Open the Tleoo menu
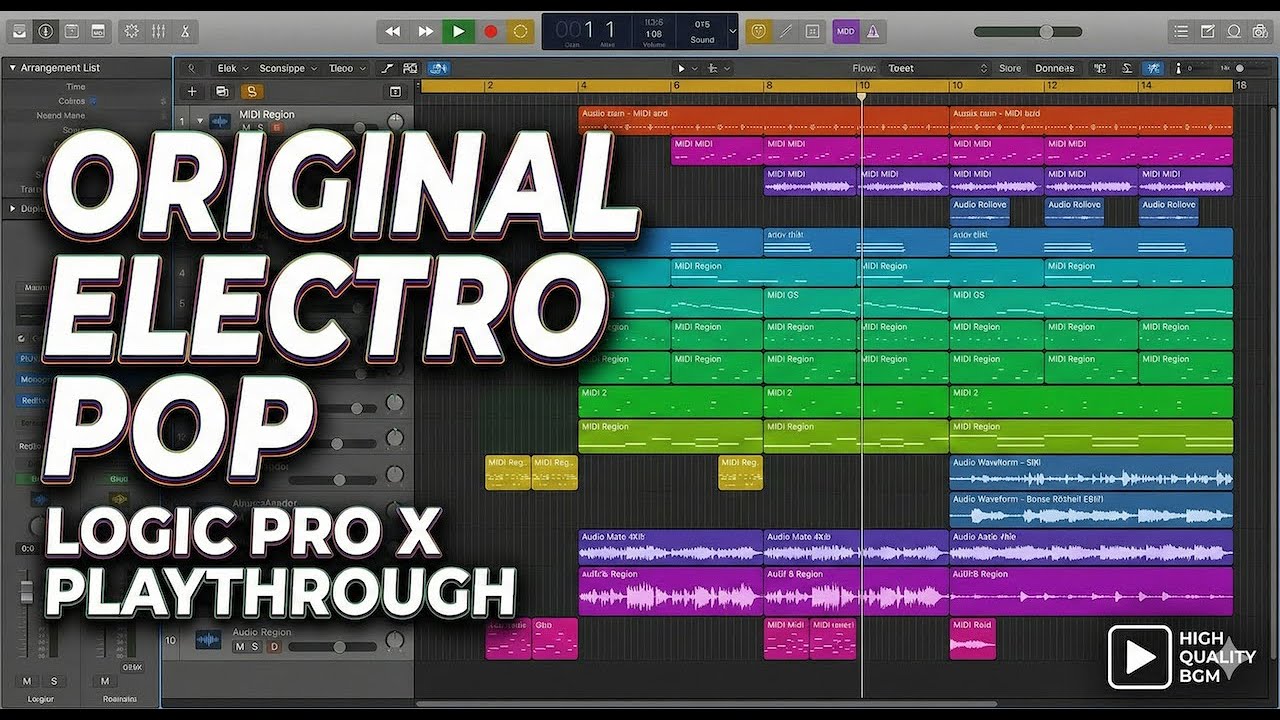The height and width of the screenshot is (720, 1280). tap(347, 68)
